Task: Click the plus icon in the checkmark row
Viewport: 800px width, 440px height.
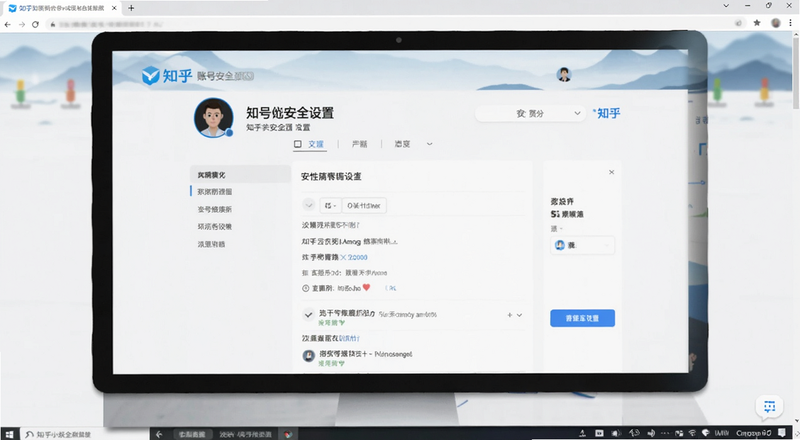Action: pos(510,315)
